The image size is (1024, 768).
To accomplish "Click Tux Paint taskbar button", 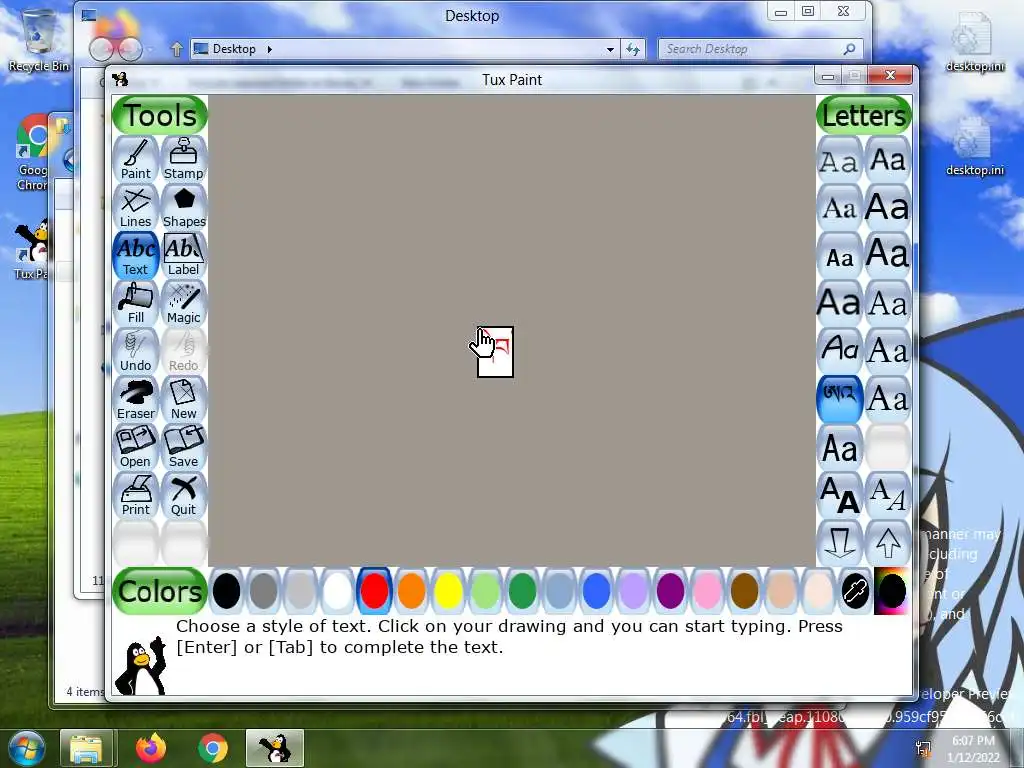I will click(275, 748).
